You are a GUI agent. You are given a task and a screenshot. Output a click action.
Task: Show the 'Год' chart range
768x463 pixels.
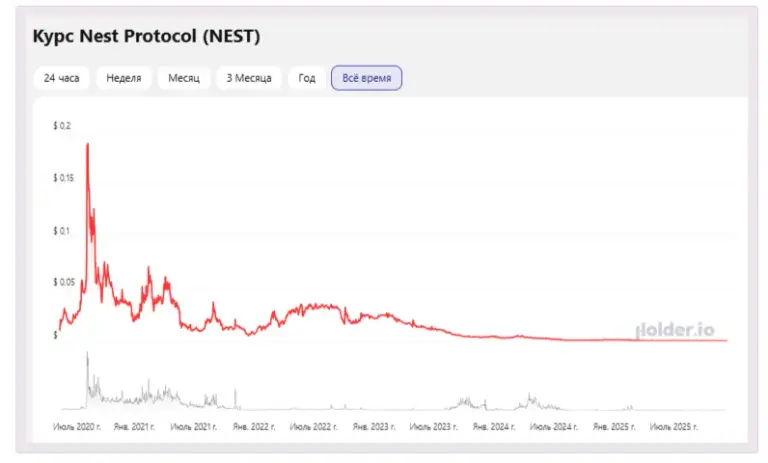pos(307,78)
